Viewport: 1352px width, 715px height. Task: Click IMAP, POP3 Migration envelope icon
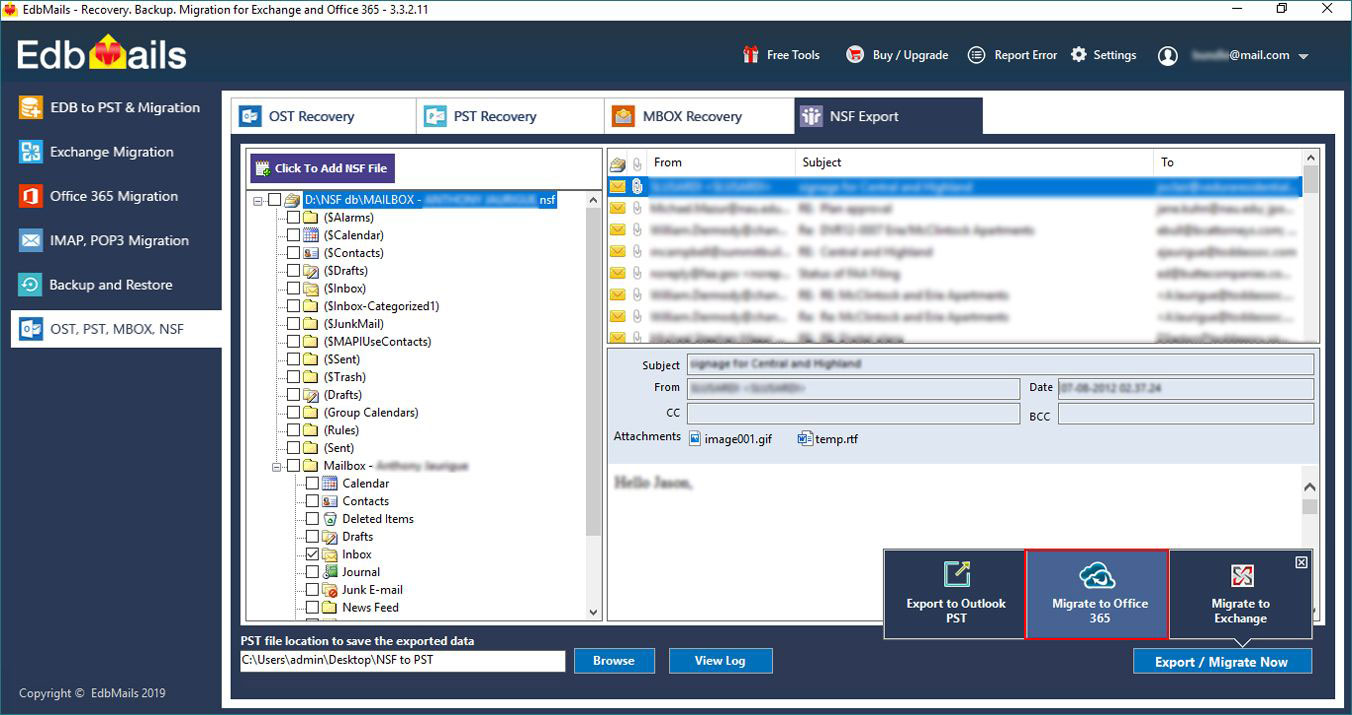click(x=31, y=240)
